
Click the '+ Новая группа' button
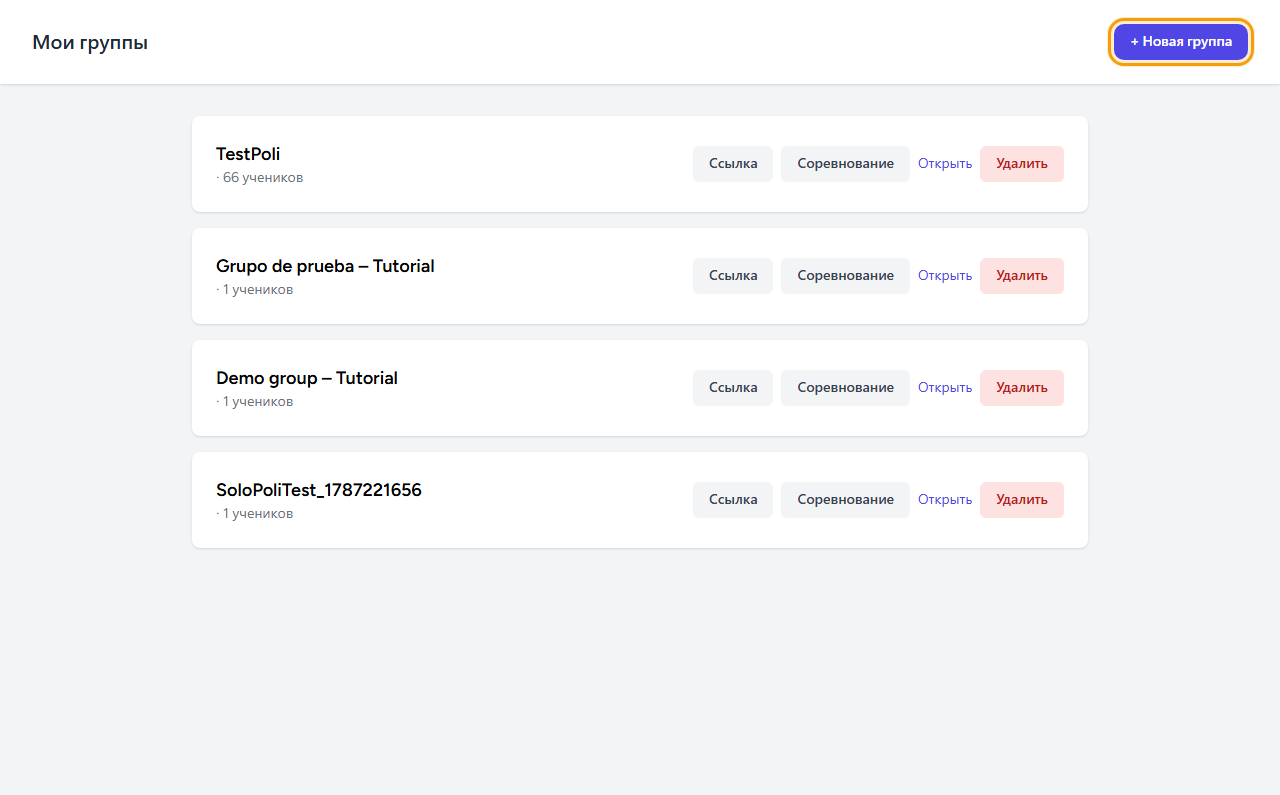(1181, 42)
